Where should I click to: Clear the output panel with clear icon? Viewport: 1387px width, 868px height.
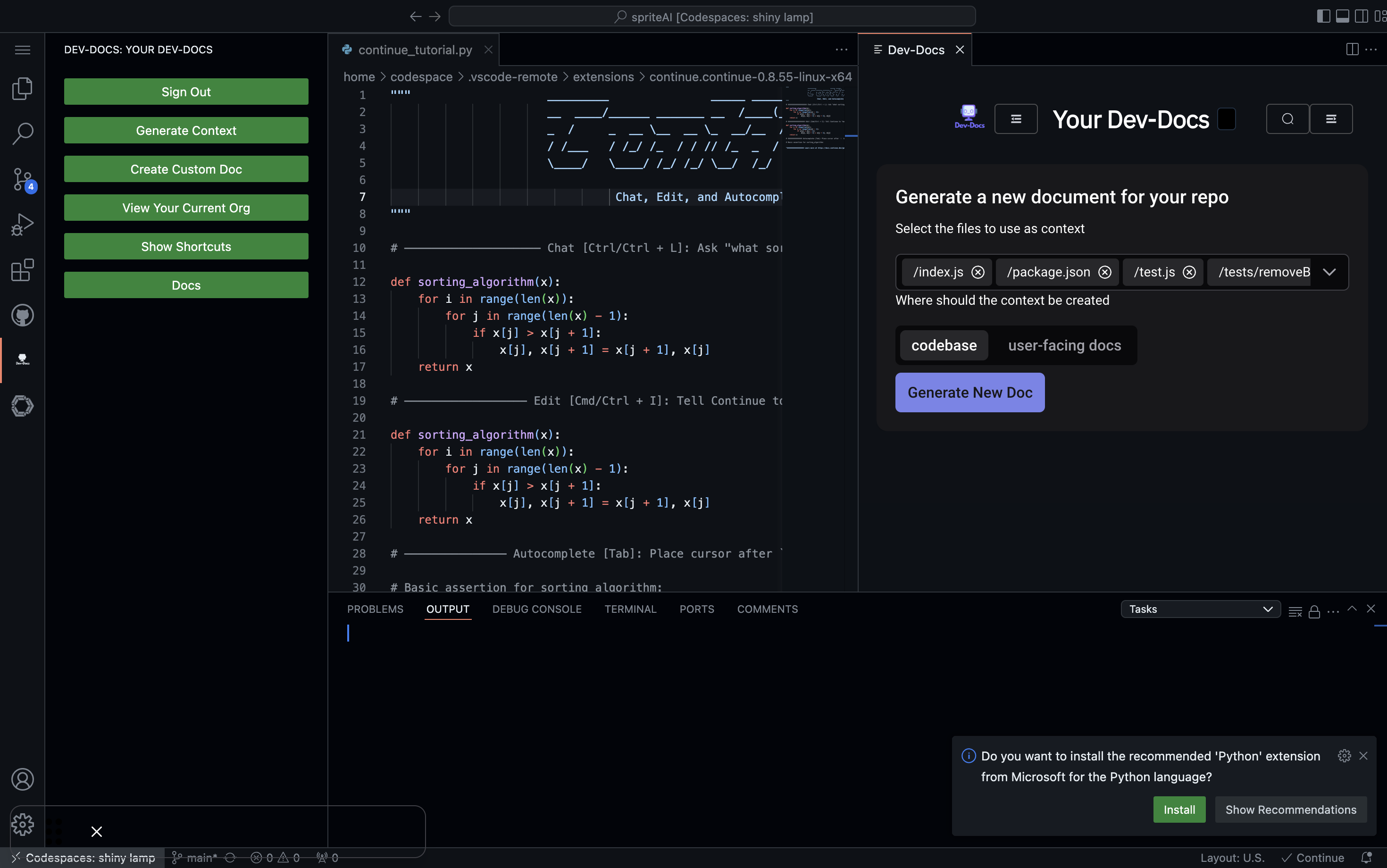tap(1295, 611)
